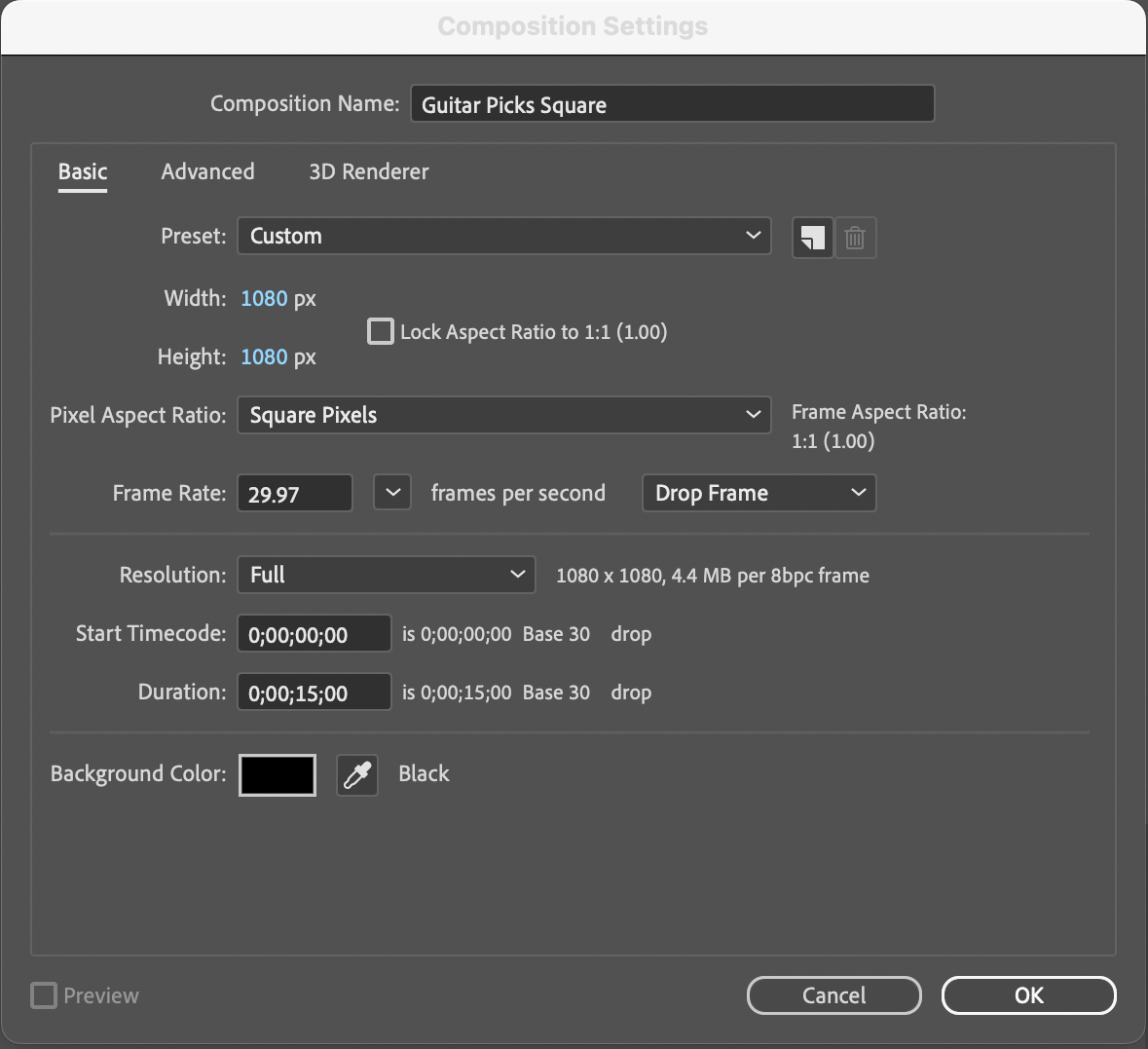This screenshot has height=1049, width=1148.
Task: Open the Preset dropdown
Action: point(503,236)
